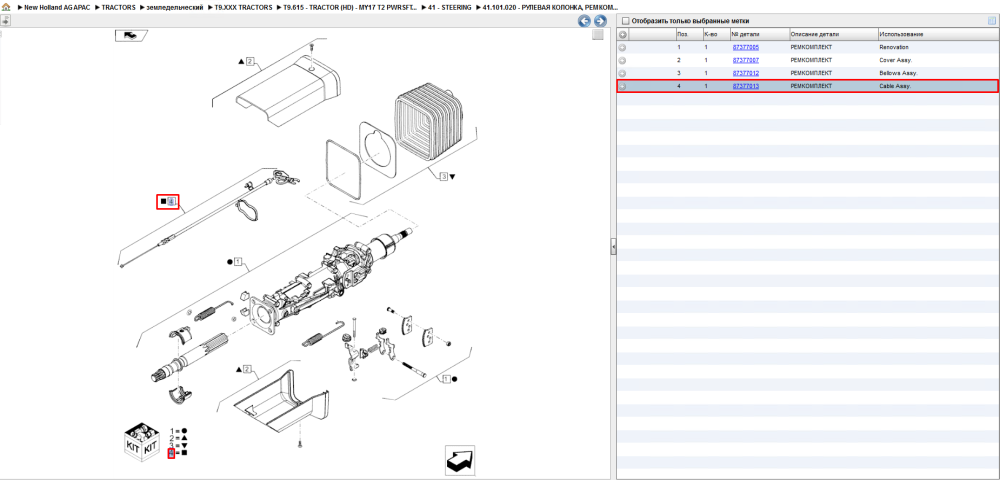
Task: Add Renovation kit row to selection
Action: coord(623,47)
